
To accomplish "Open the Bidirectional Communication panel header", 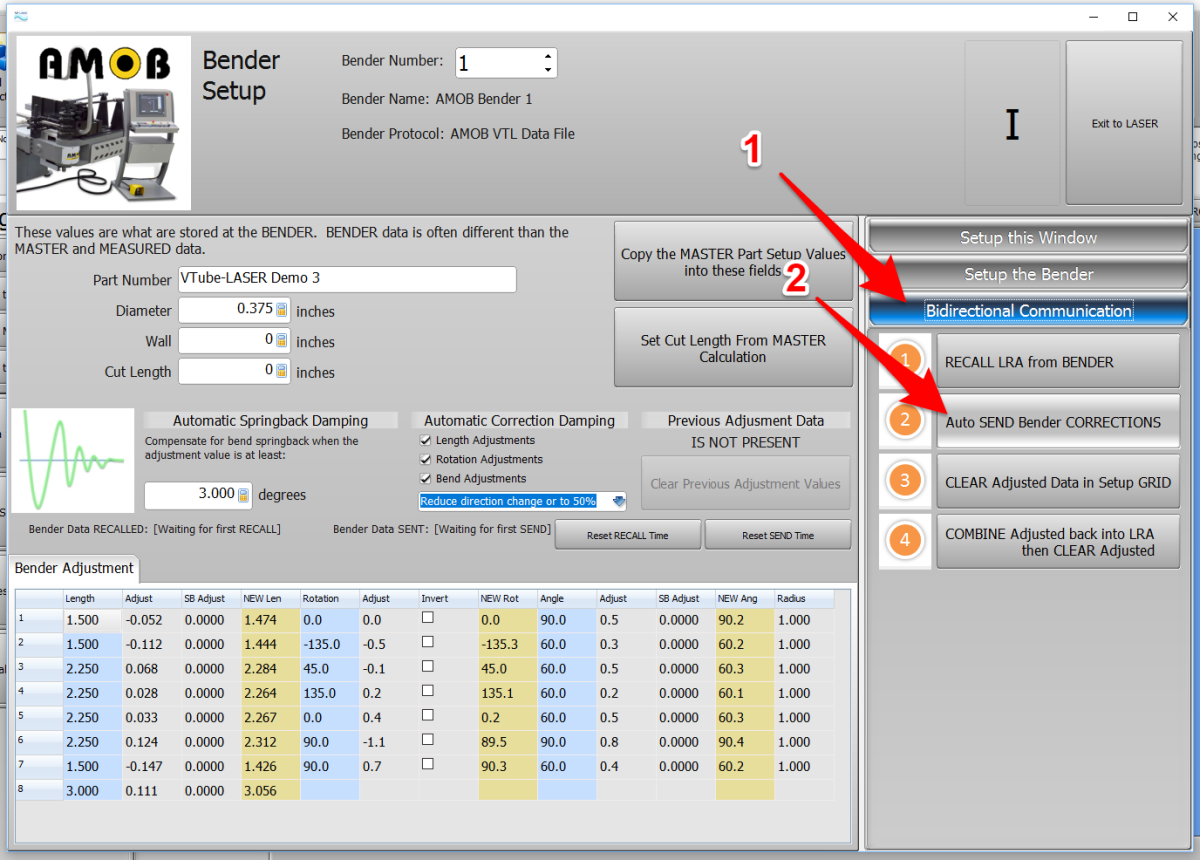I will pyautogui.click(x=1028, y=311).
